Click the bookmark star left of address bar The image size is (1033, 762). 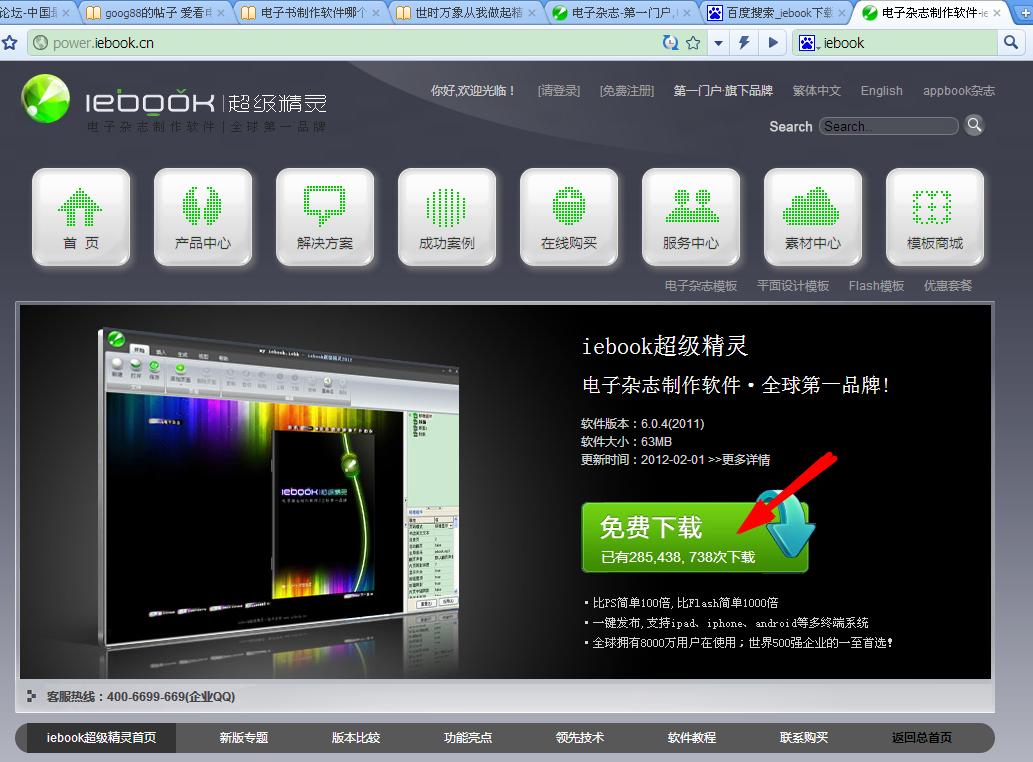pos(10,43)
